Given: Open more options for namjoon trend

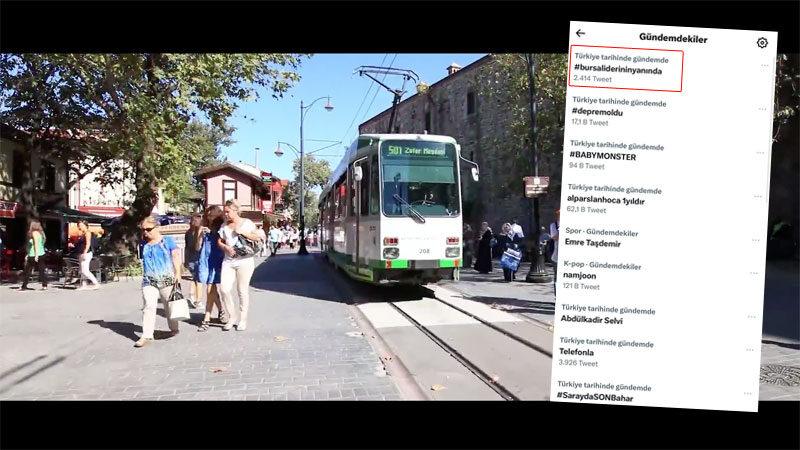Looking at the screenshot, I should click(754, 273).
